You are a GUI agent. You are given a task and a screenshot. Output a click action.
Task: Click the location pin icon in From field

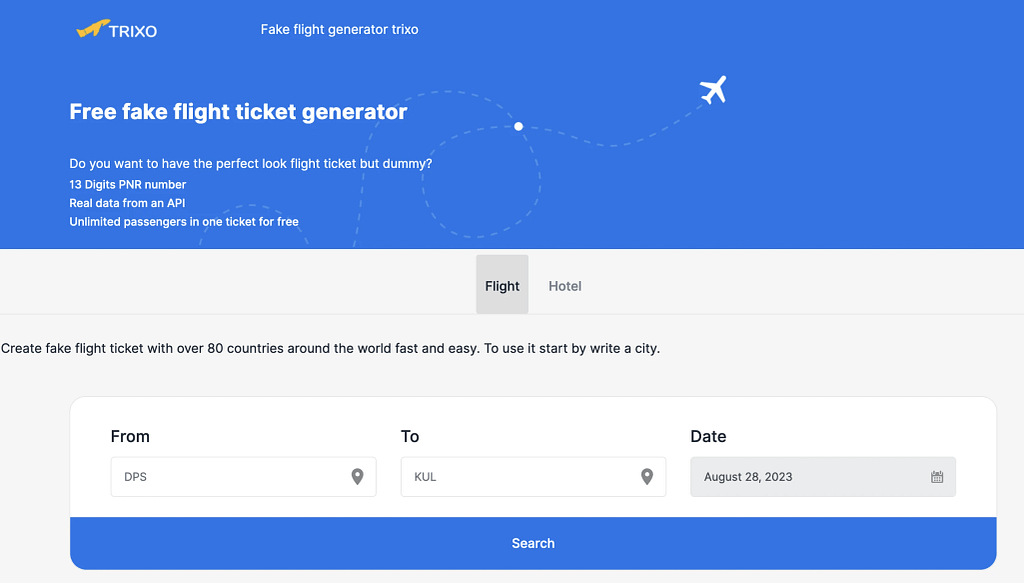pos(357,477)
